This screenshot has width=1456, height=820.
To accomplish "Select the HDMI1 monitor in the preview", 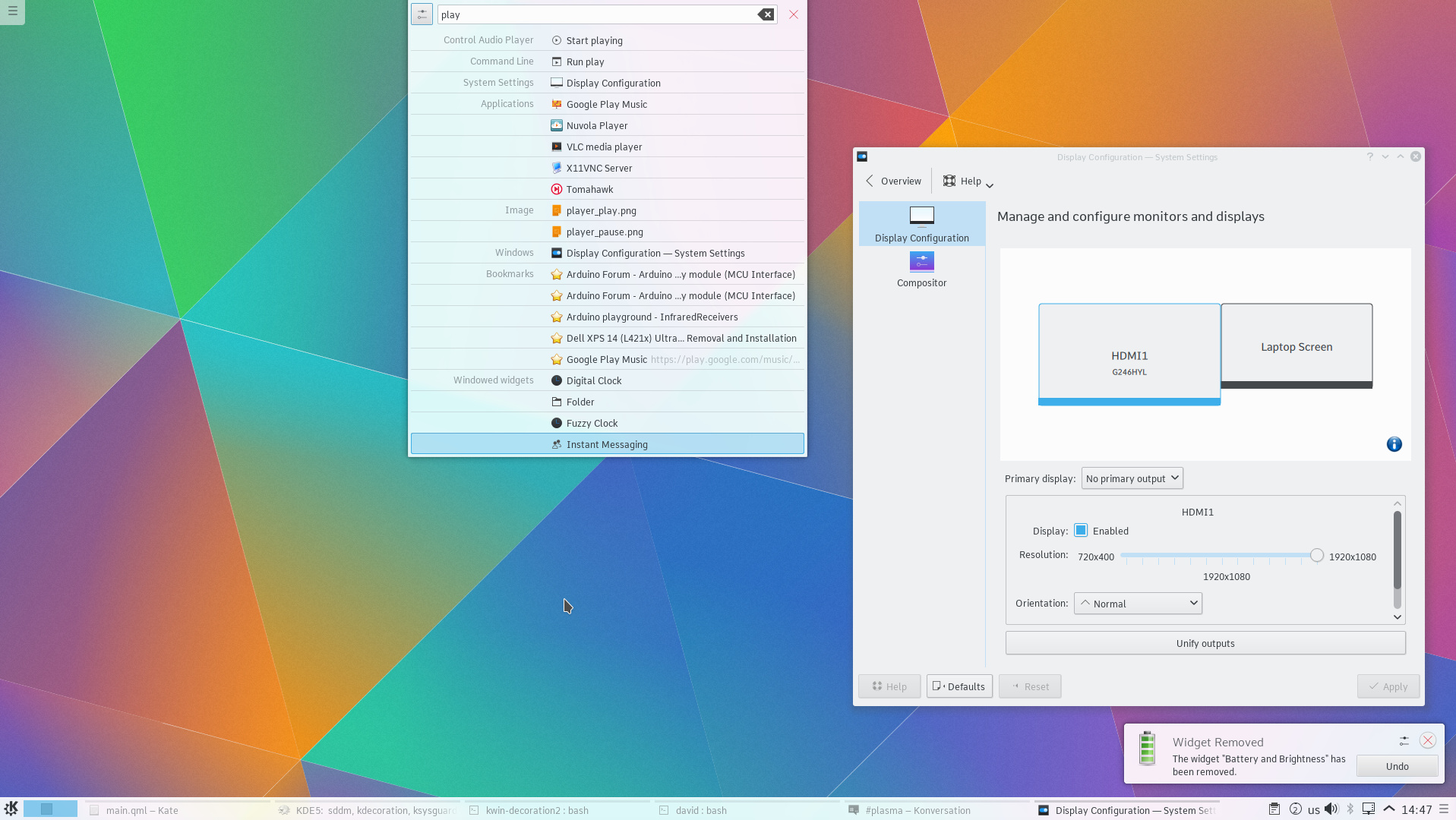I will point(1129,355).
